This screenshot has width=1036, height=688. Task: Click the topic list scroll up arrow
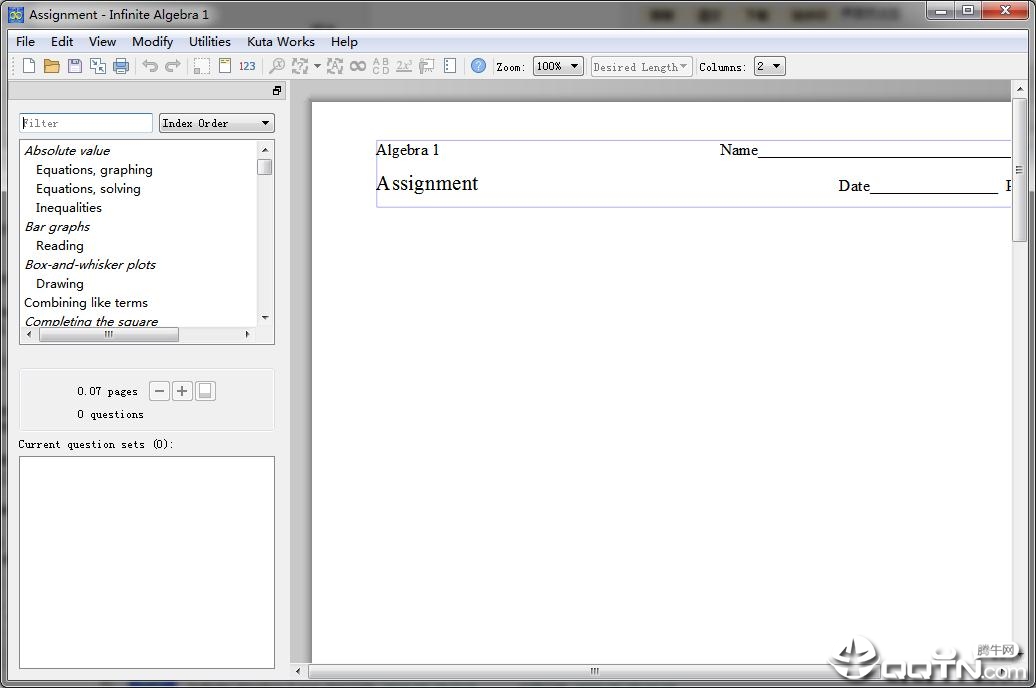[265, 150]
